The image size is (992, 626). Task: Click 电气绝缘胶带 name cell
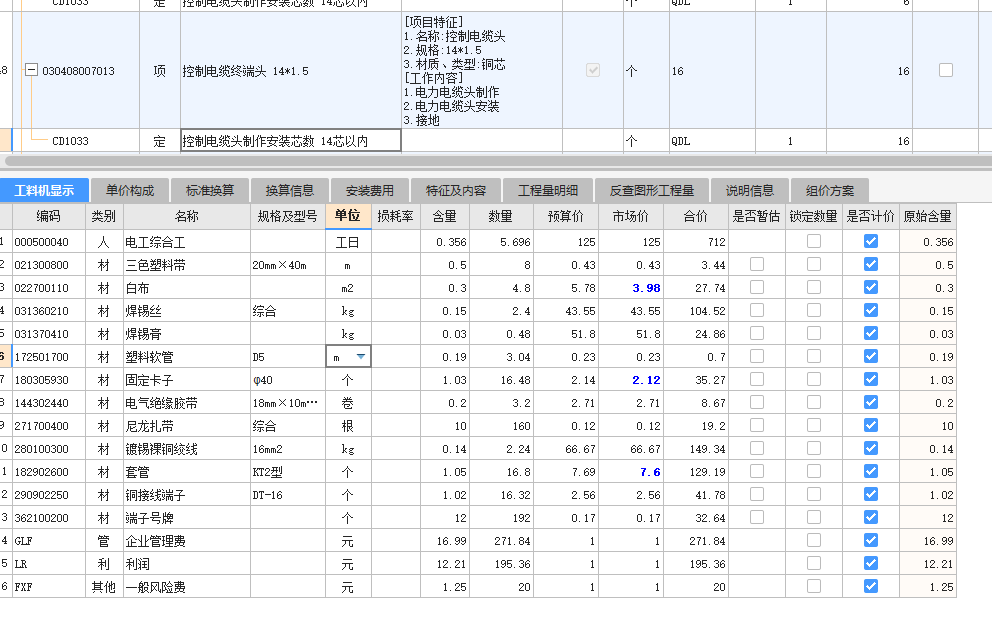187,403
